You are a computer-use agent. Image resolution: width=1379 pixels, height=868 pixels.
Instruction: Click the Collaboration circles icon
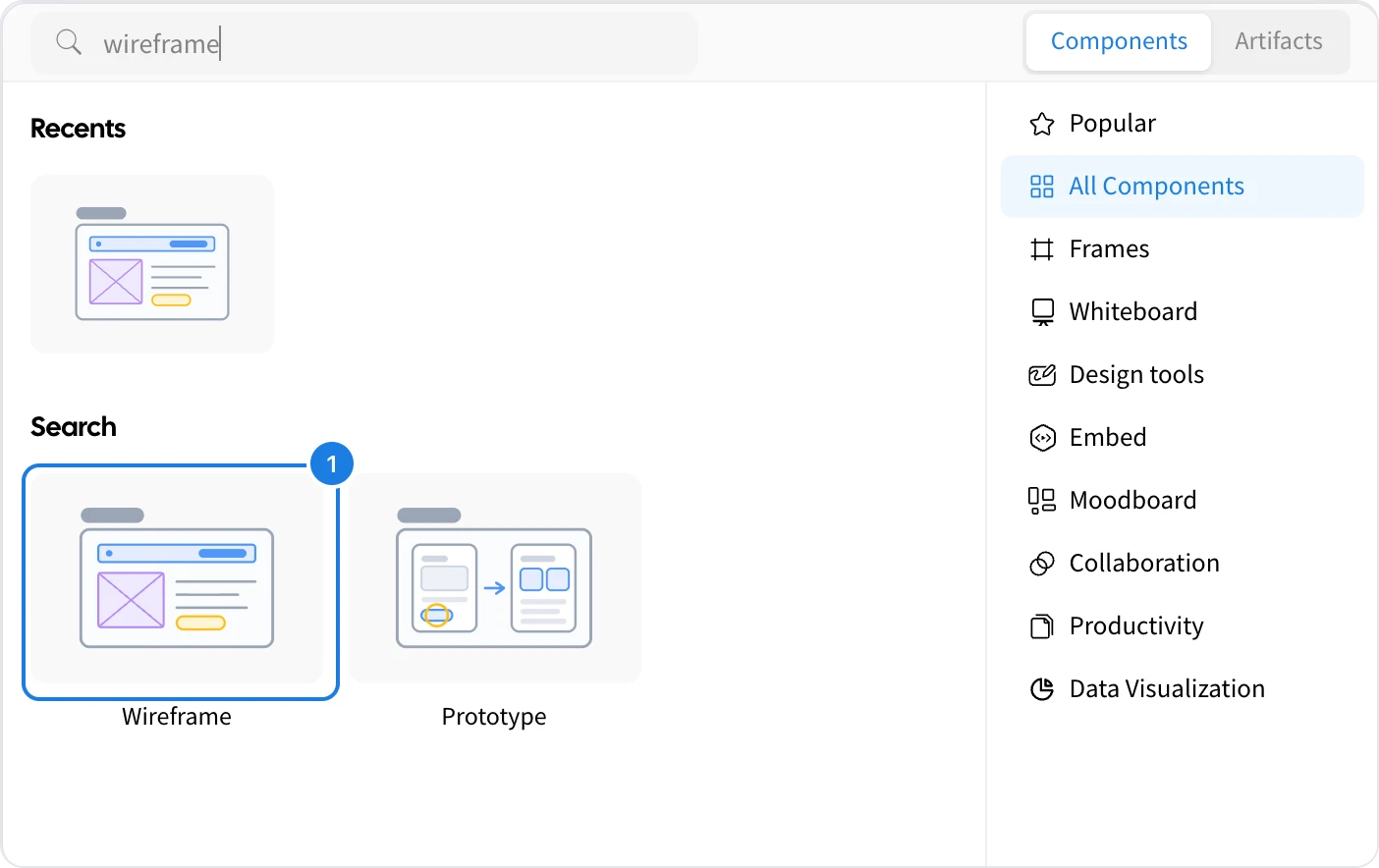(1042, 564)
